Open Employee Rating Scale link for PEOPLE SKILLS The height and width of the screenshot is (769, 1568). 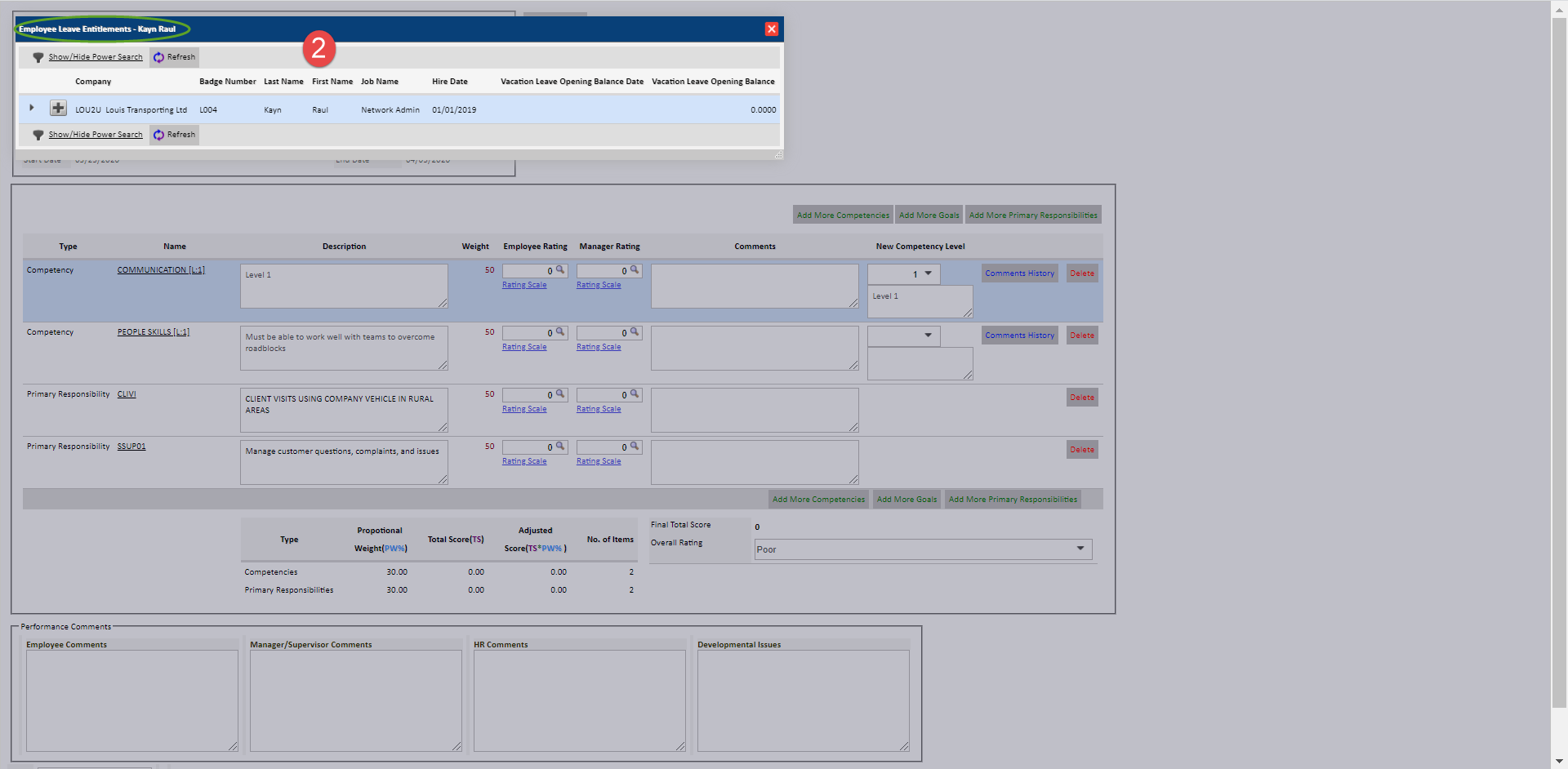click(524, 347)
